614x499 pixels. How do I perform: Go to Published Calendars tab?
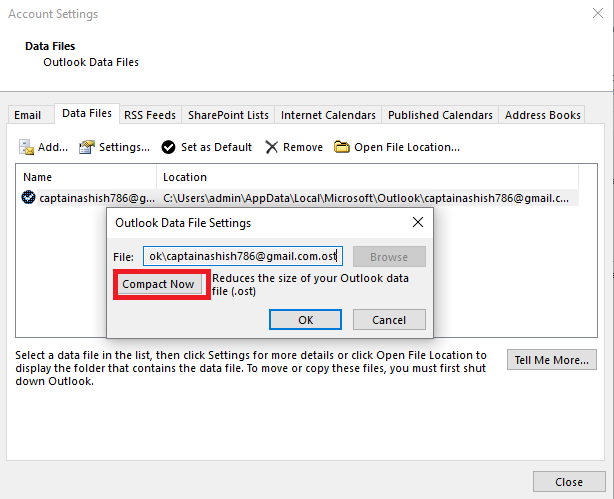click(440, 115)
